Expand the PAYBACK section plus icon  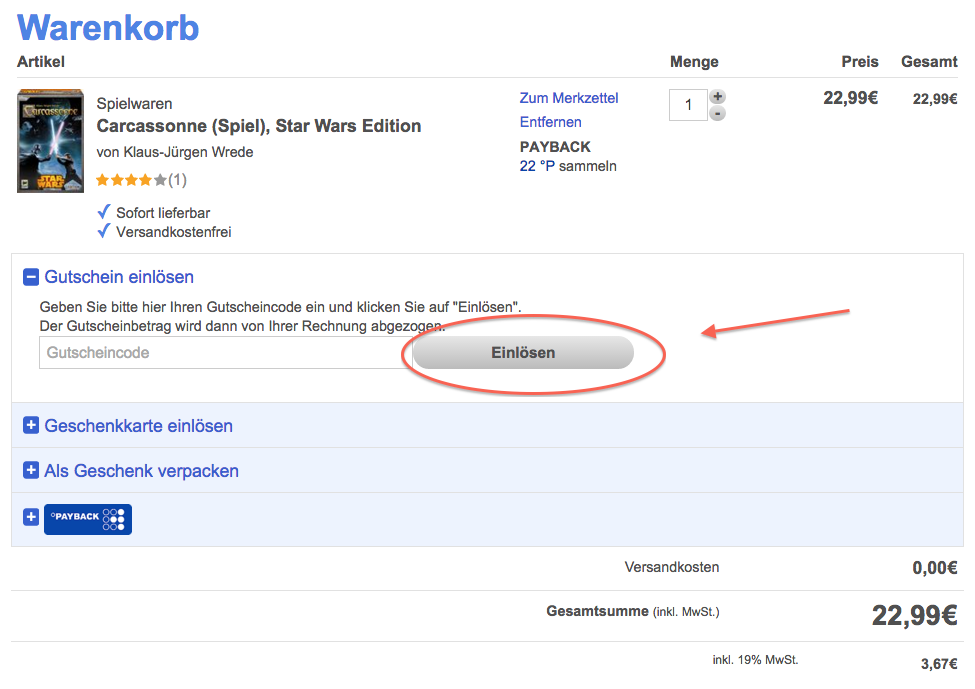(31, 517)
